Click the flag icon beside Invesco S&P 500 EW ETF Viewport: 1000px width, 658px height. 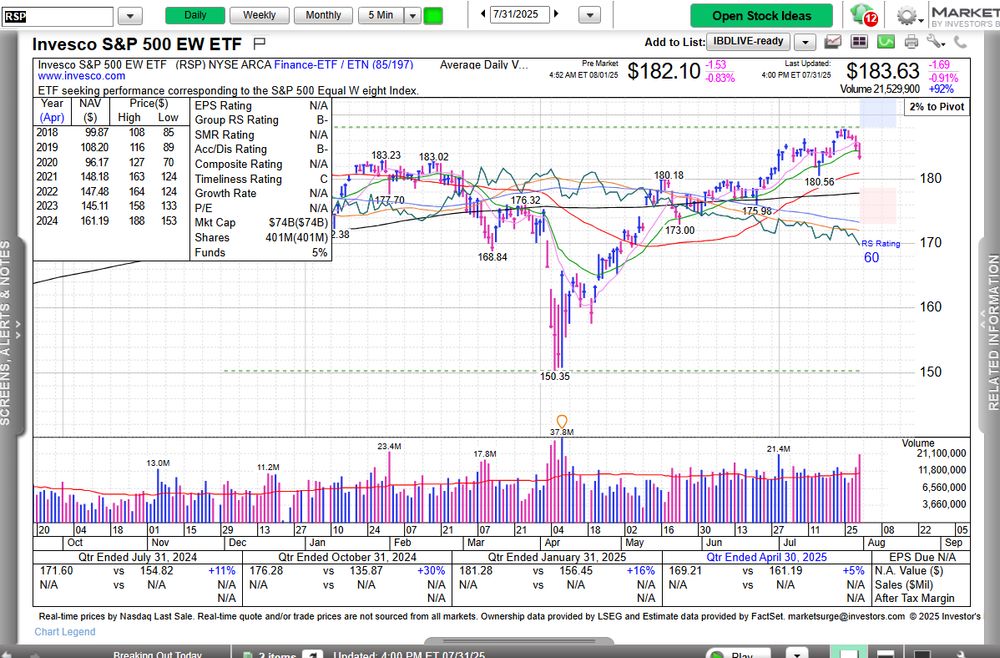[259, 43]
